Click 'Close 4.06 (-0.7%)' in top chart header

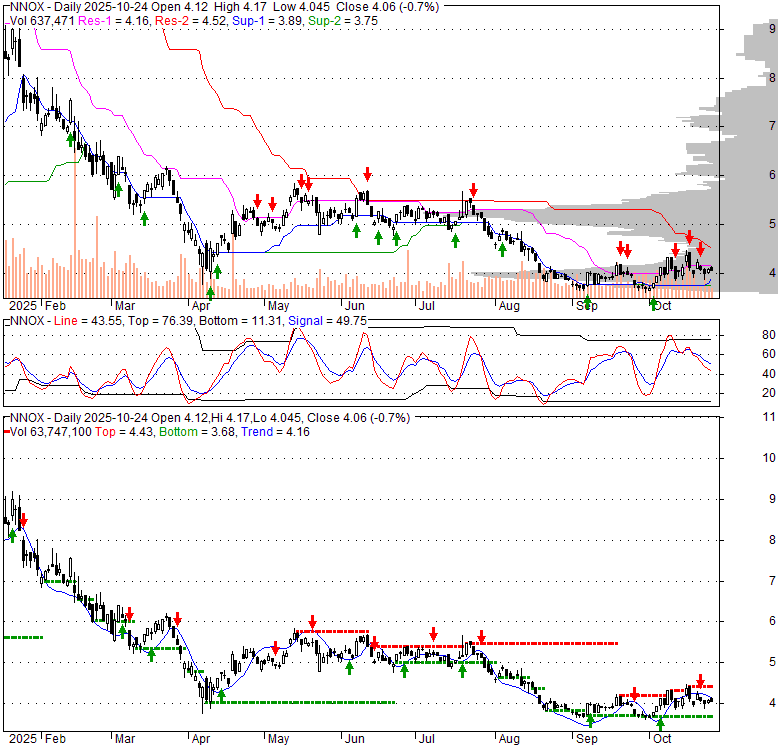388,7
